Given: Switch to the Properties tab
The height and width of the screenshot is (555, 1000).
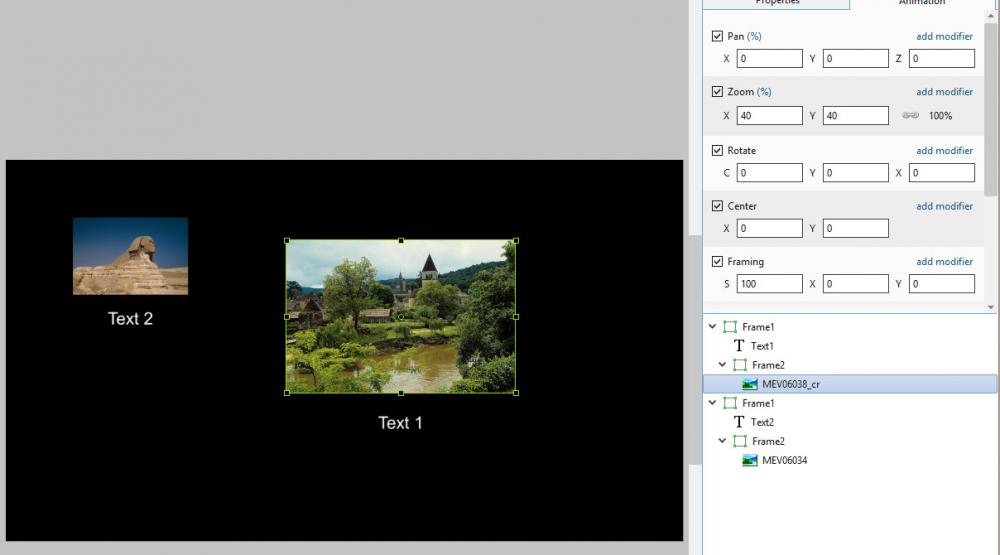Looking at the screenshot, I should click(776, 3).
